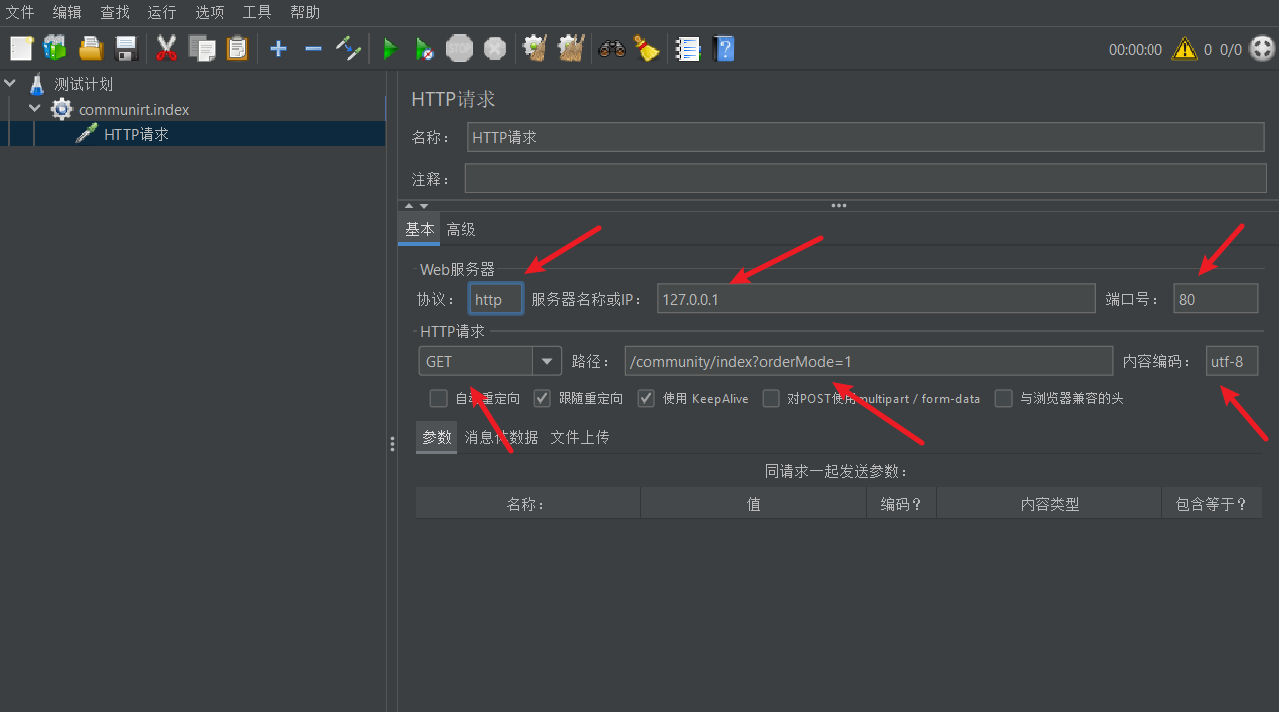The image size is (1279, 712).
Task: Click the warning triangle log icon
Action: 1184,49
